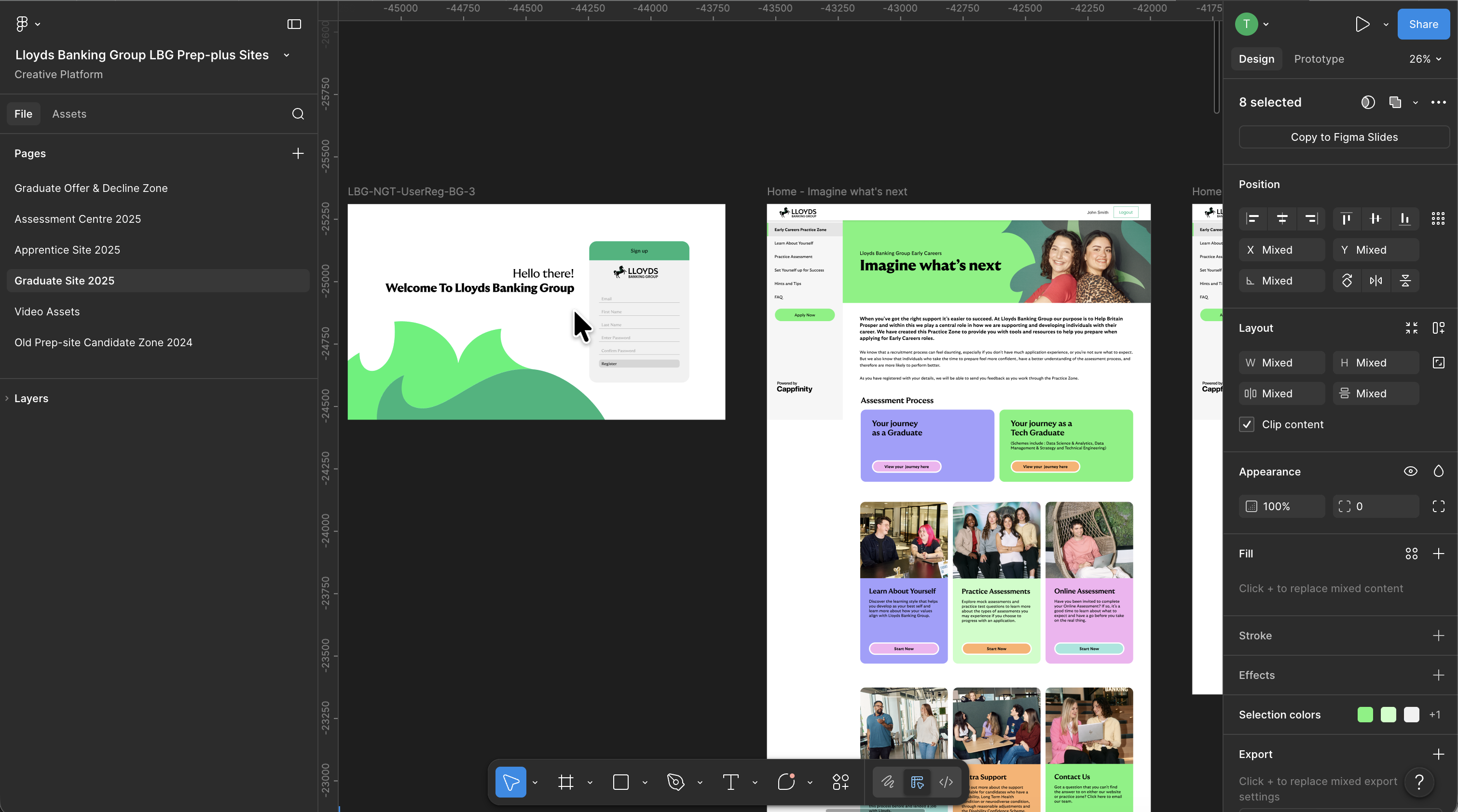Click the white selection color swatch

pyautogui.click(x=1412, y=715)
